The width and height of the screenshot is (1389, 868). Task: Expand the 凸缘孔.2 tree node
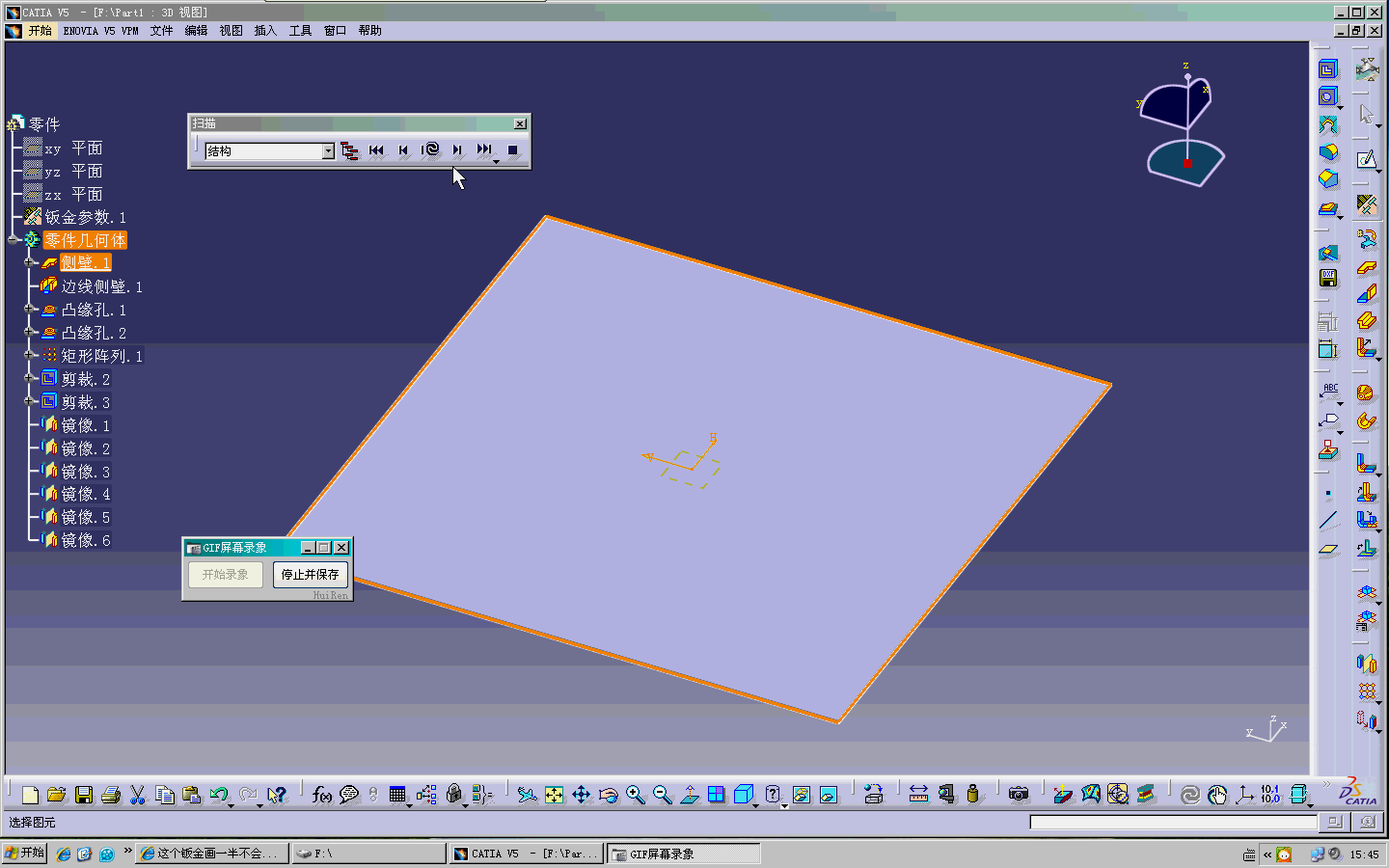[30, 332]
